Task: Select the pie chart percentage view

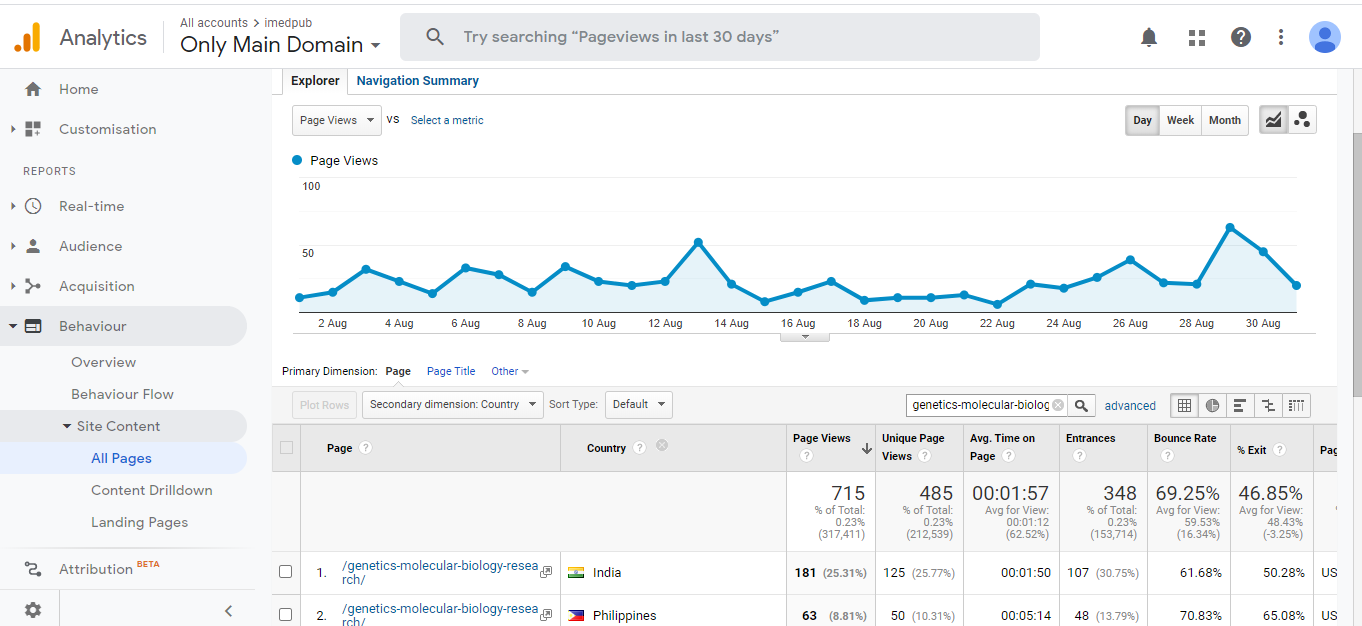Action: point(1212,405)
